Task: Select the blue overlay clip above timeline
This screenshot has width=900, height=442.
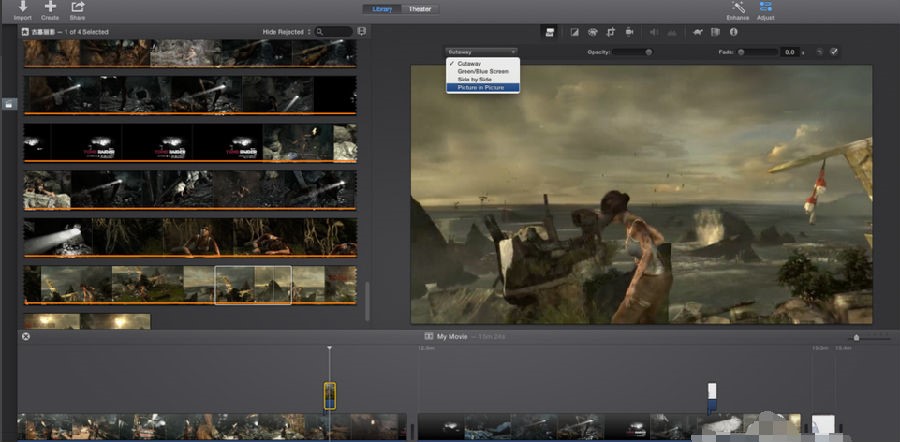Action: point(712,399)
